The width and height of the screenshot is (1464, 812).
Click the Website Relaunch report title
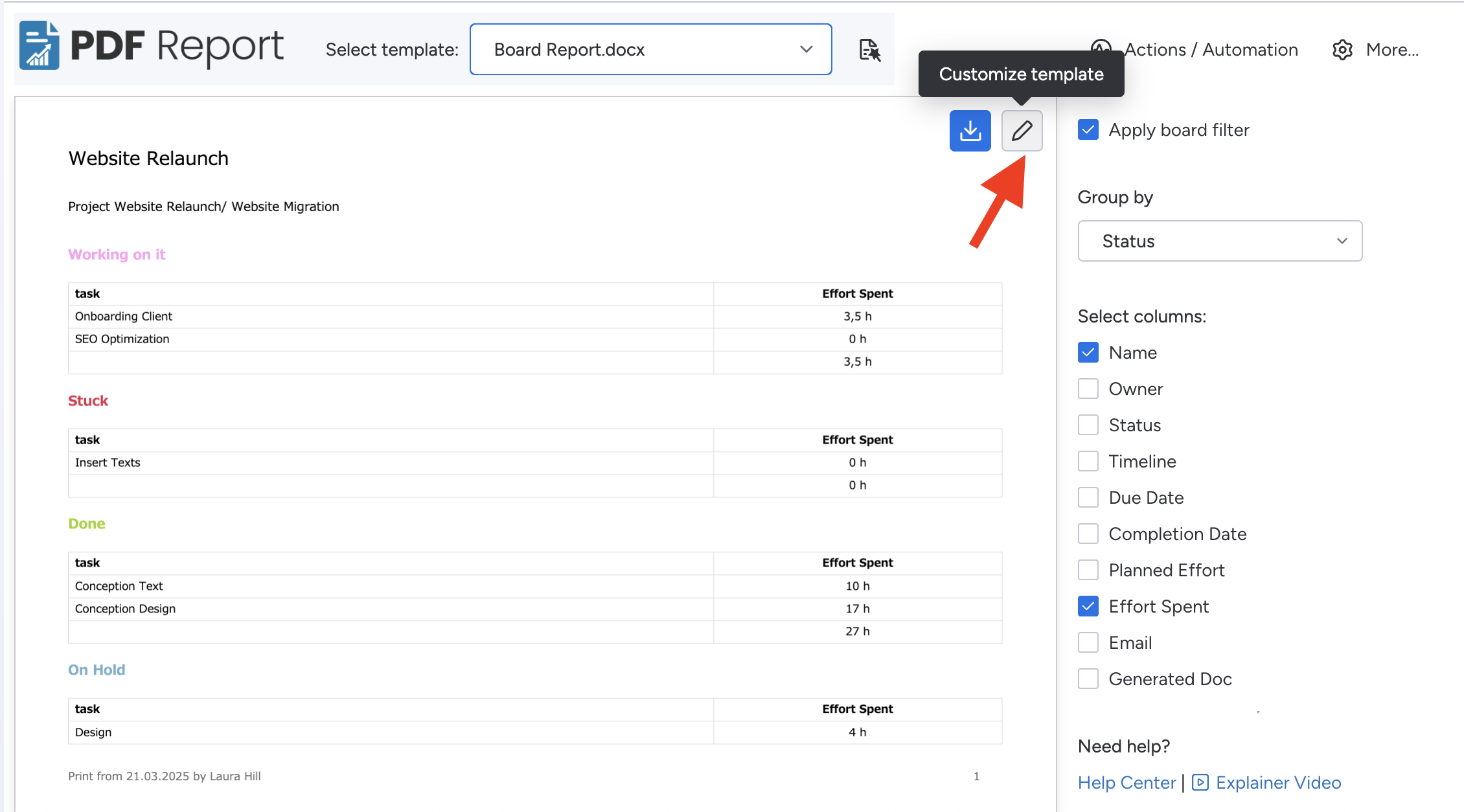coord(148,158)
